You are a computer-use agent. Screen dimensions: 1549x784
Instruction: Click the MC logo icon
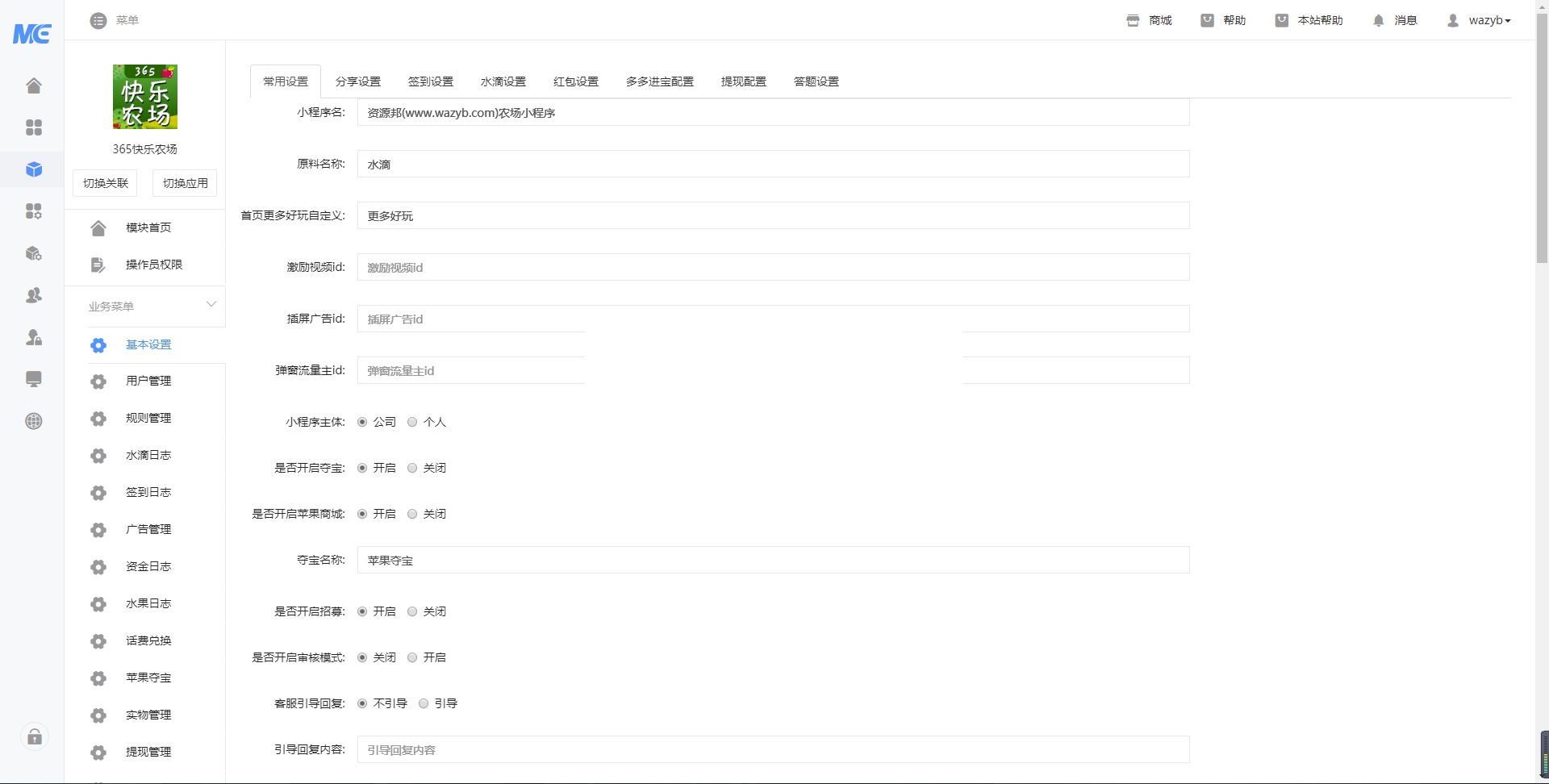coord(32,33)
